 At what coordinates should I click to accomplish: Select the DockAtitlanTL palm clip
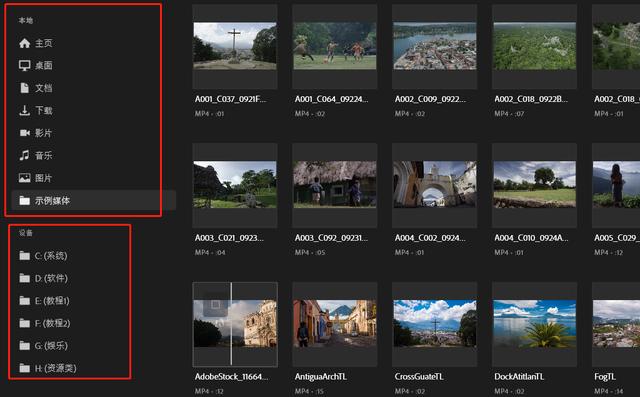pyautogui.click(x=535, y=324)
